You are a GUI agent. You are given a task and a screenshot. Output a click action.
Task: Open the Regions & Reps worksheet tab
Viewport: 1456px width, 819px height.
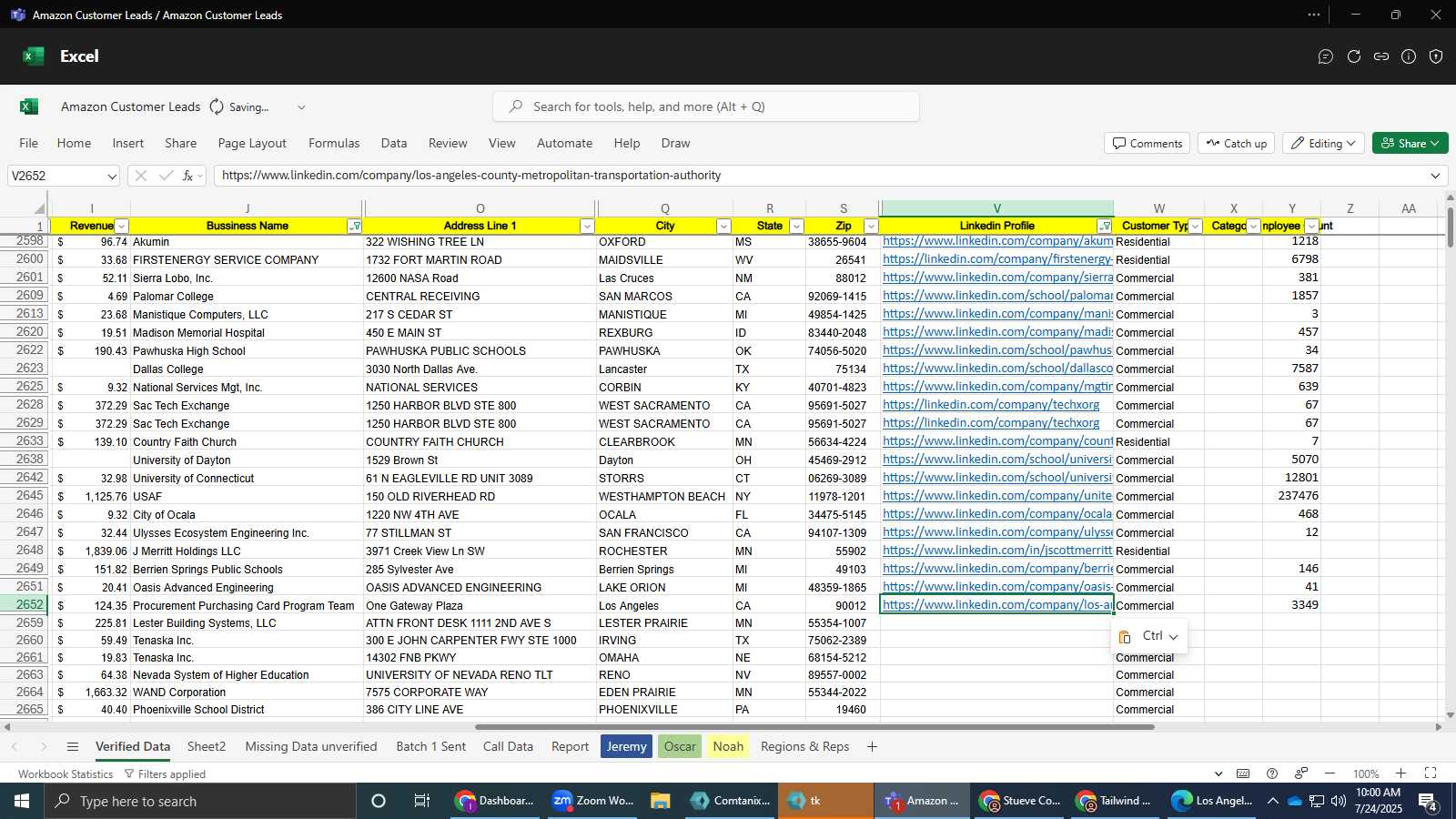(x=804, y=747)
